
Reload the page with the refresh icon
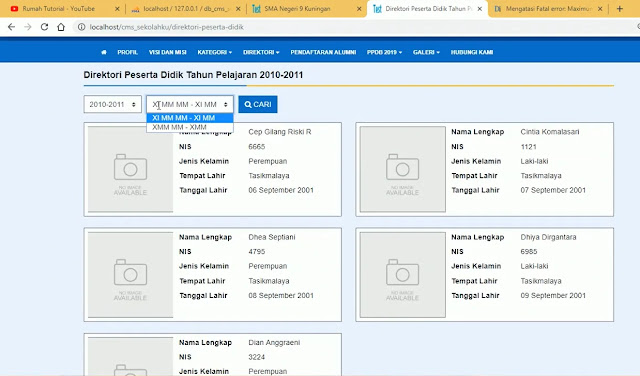click(44, 27)
